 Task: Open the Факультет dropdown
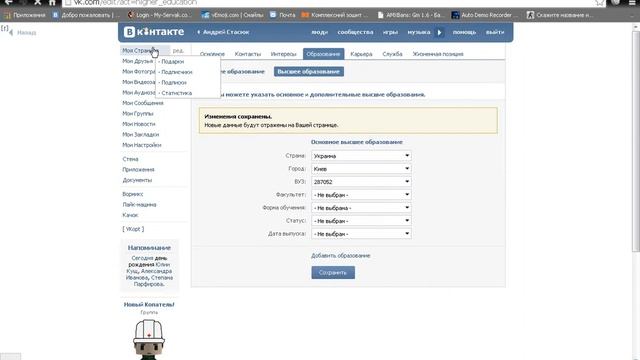pyautogui.click(x=361, y=195)
